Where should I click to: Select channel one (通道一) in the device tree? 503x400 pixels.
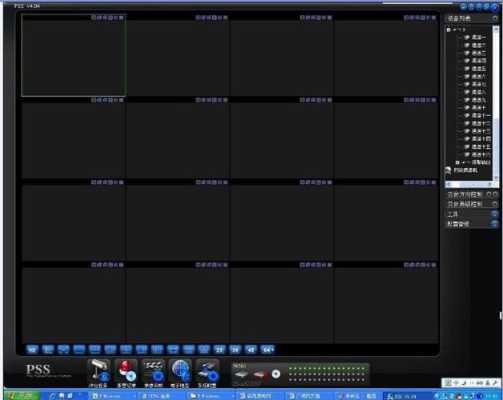pos(476,37)
